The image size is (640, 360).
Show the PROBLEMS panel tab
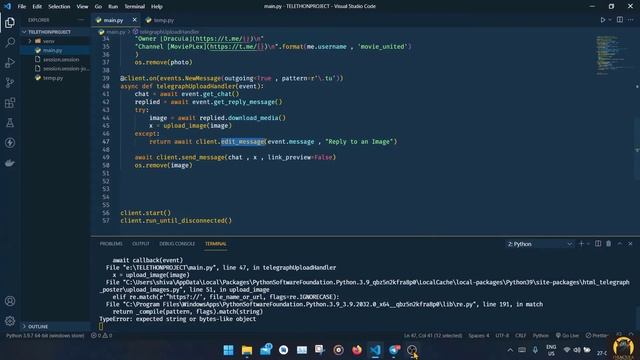[x=111, y=244]
